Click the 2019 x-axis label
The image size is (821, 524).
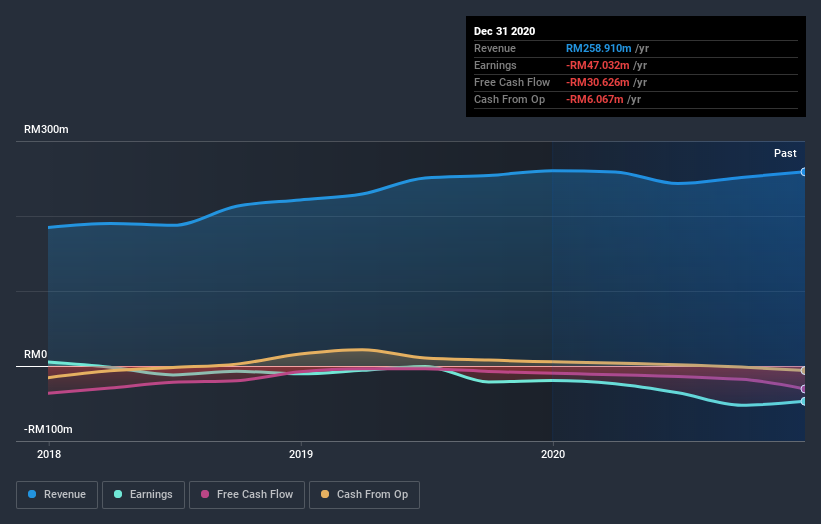tap(301, 454)
